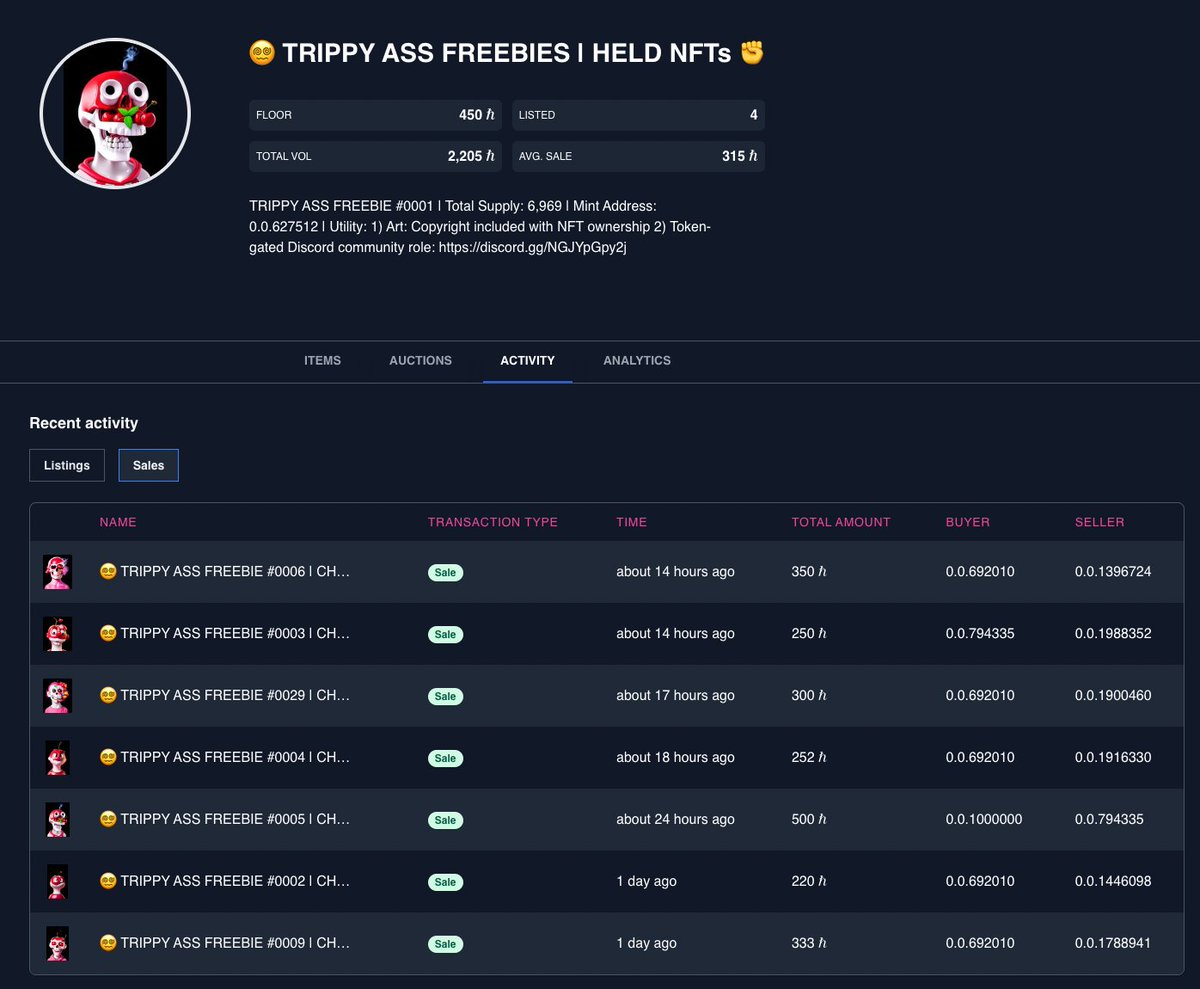Open buyer account 0.0.794335
The image size is (1200, 989).
(980, 634)
